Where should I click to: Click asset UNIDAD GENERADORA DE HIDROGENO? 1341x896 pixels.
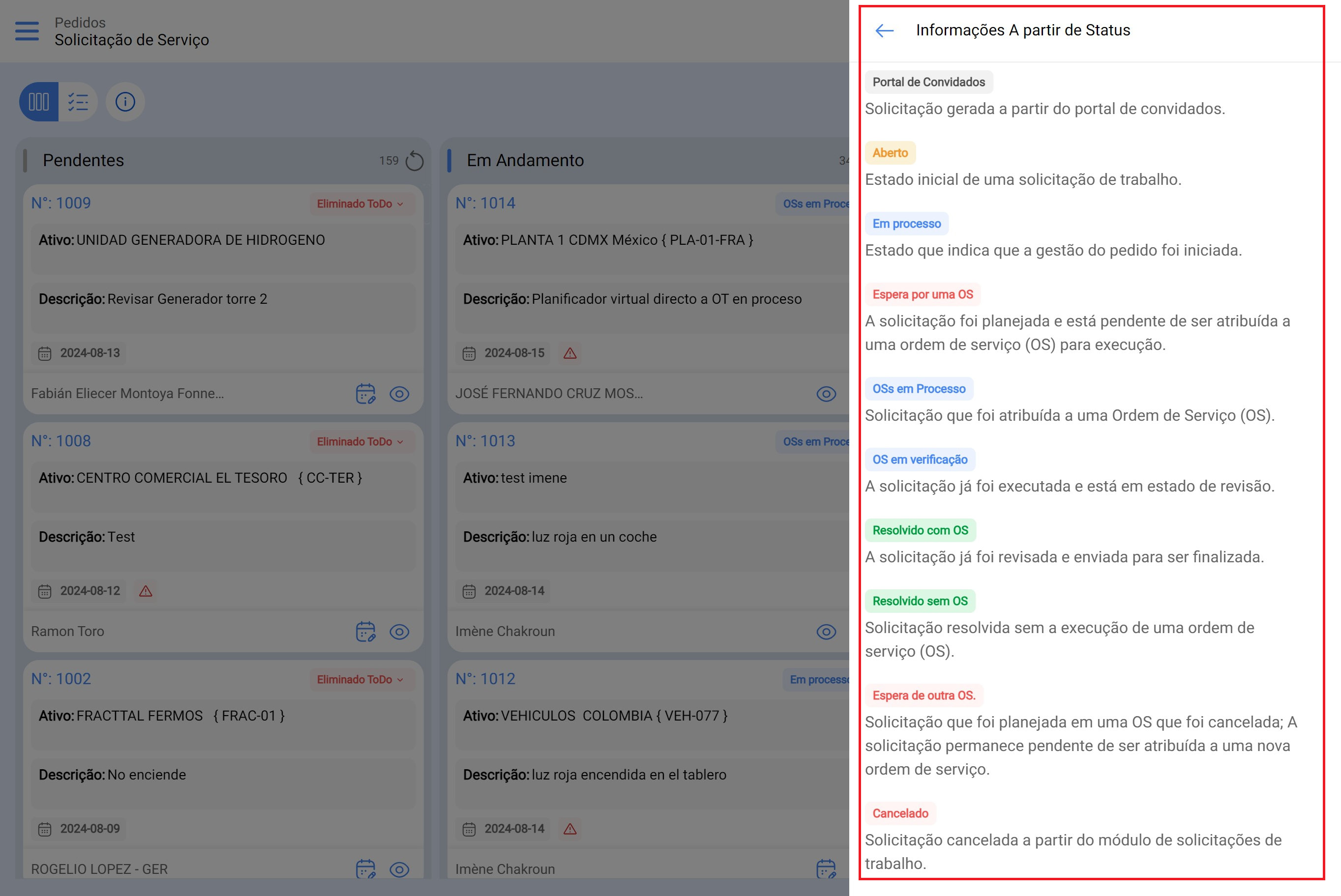coord(201,240)
